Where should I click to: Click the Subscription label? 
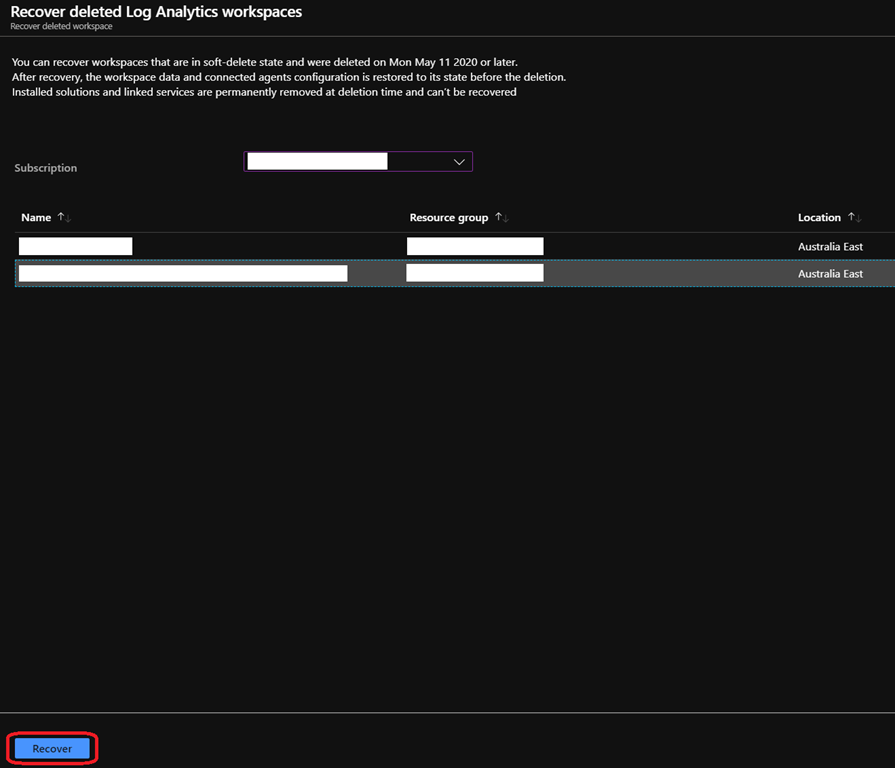46,168
